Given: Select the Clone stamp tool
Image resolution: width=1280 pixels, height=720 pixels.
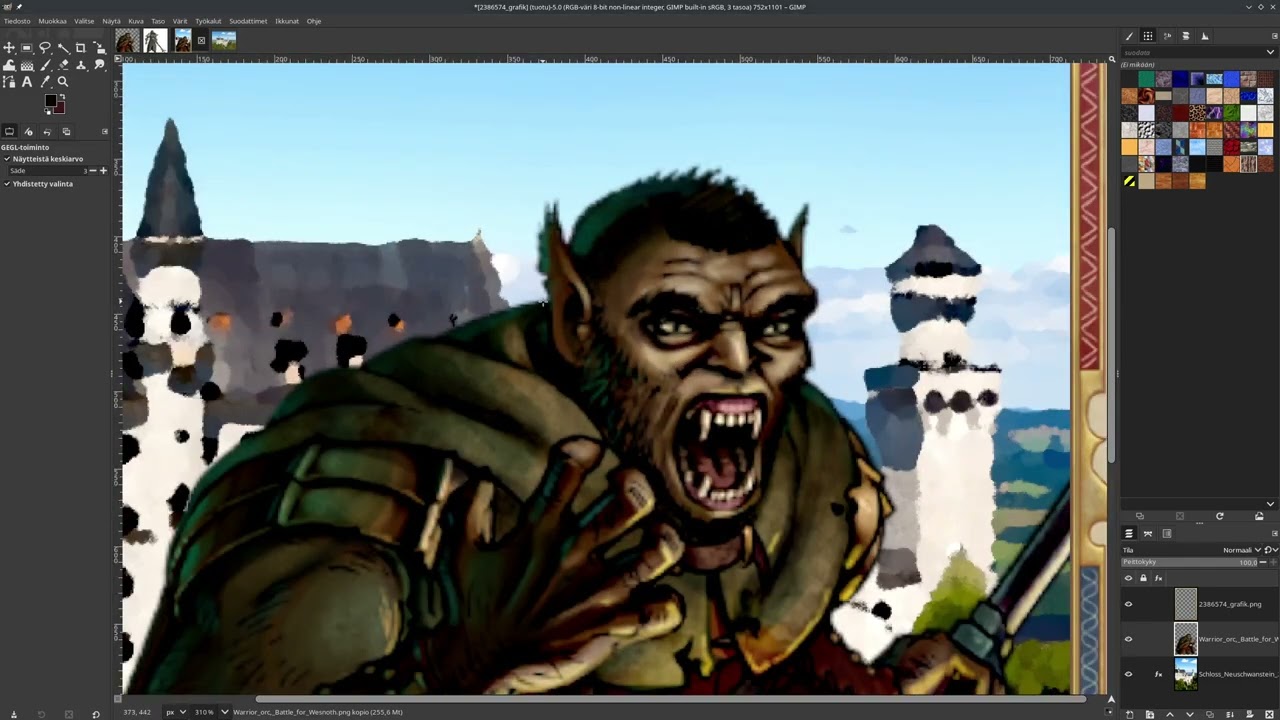Looking at the screenshot, I should click(81, 65).
